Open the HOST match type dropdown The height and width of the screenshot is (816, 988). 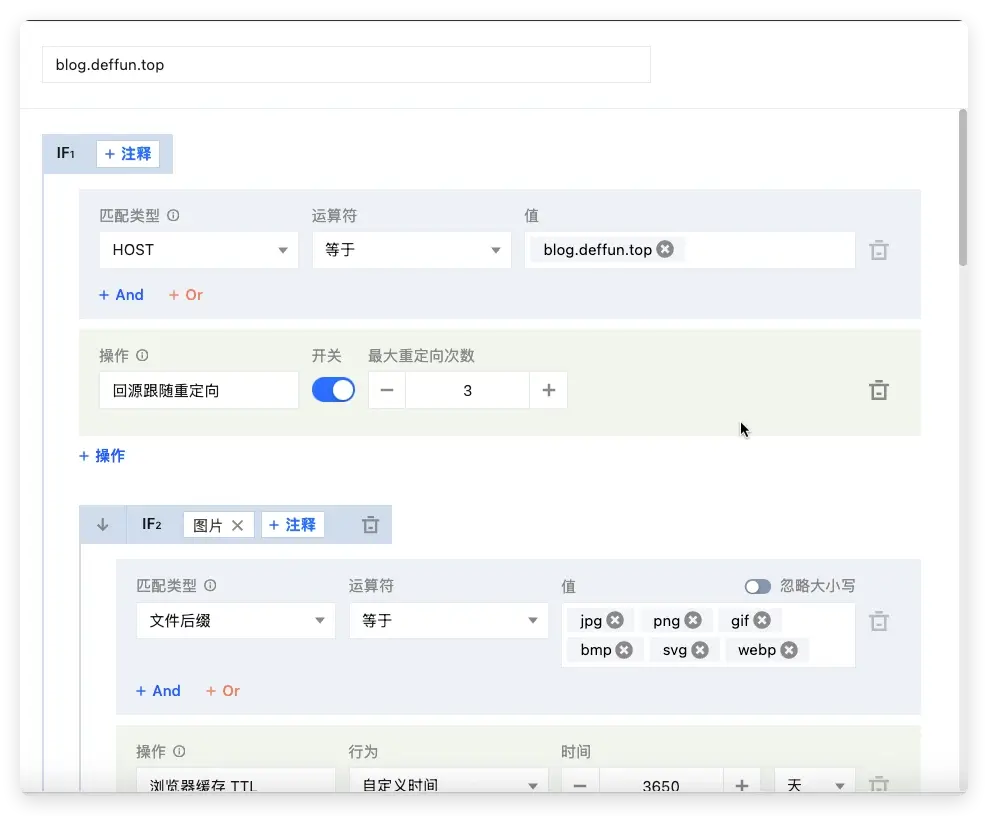(198, 250)
